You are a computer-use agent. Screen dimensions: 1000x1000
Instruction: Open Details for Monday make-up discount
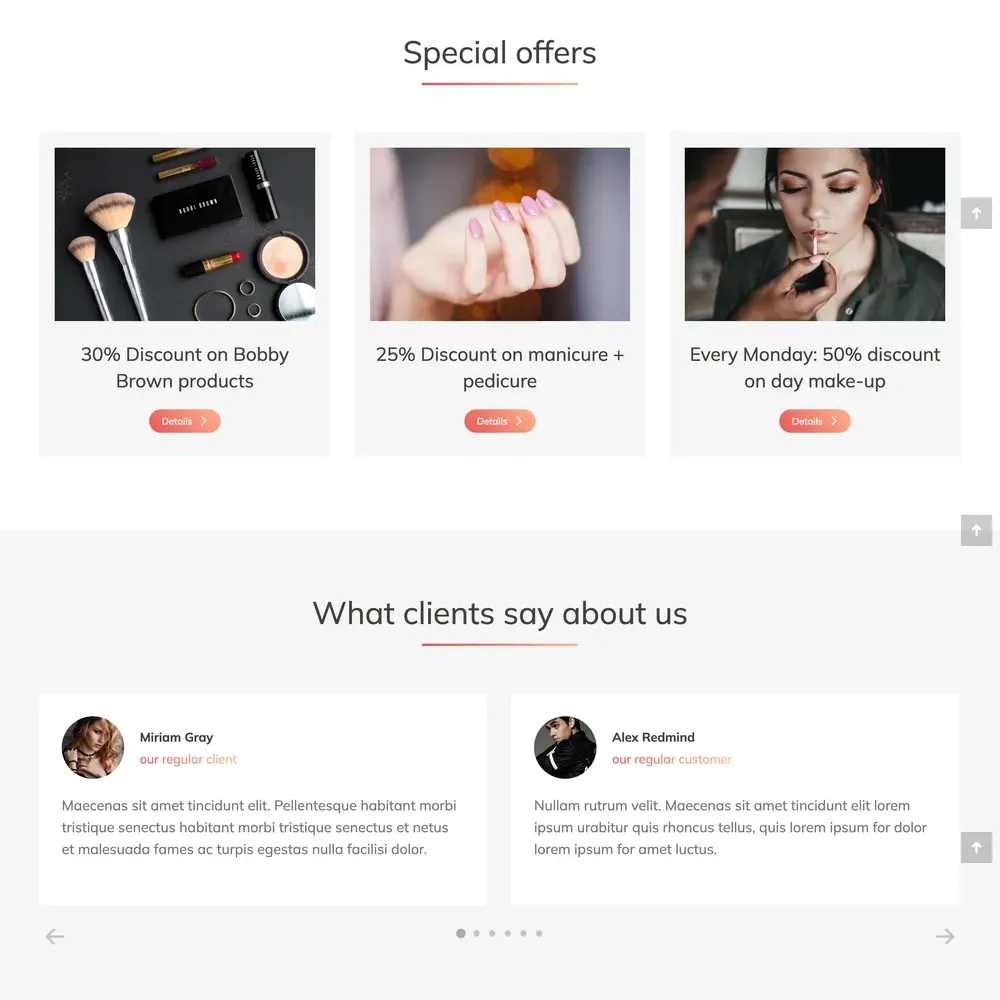[x=815, y=421]
